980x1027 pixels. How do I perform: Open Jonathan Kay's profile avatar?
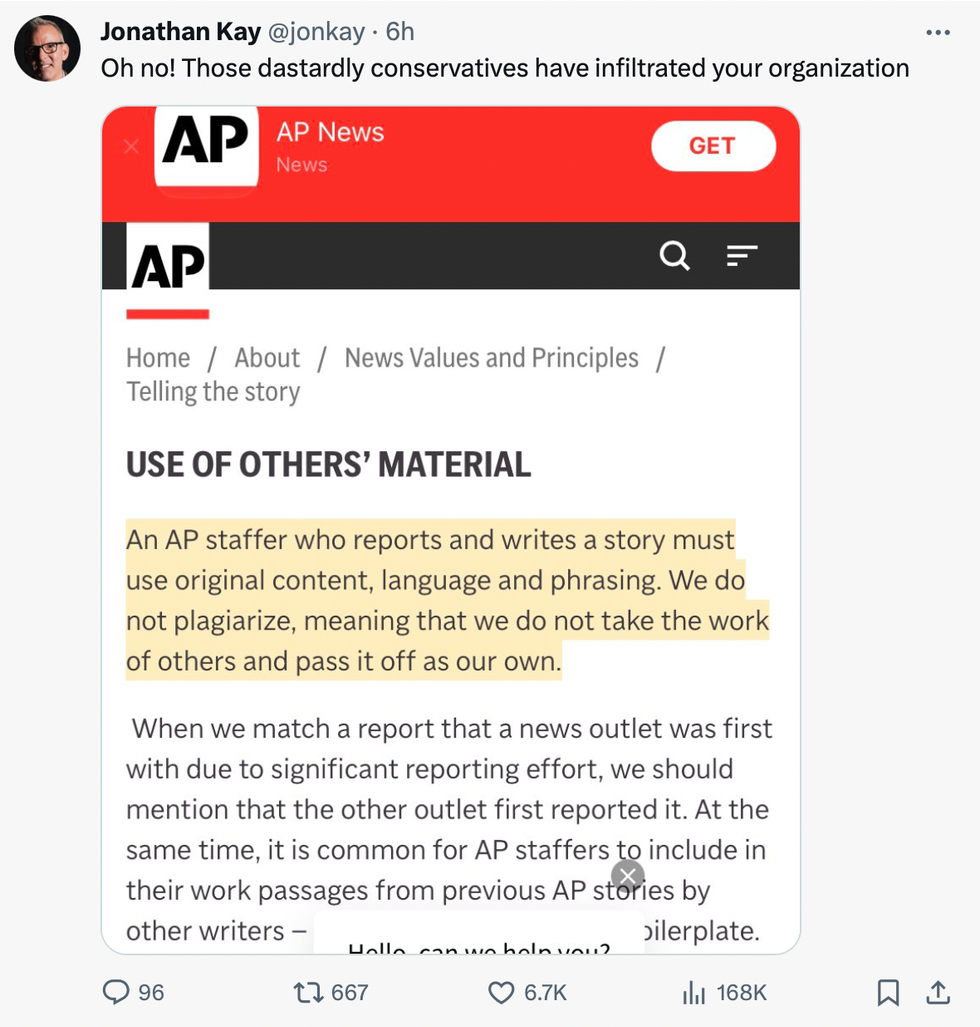47,48
